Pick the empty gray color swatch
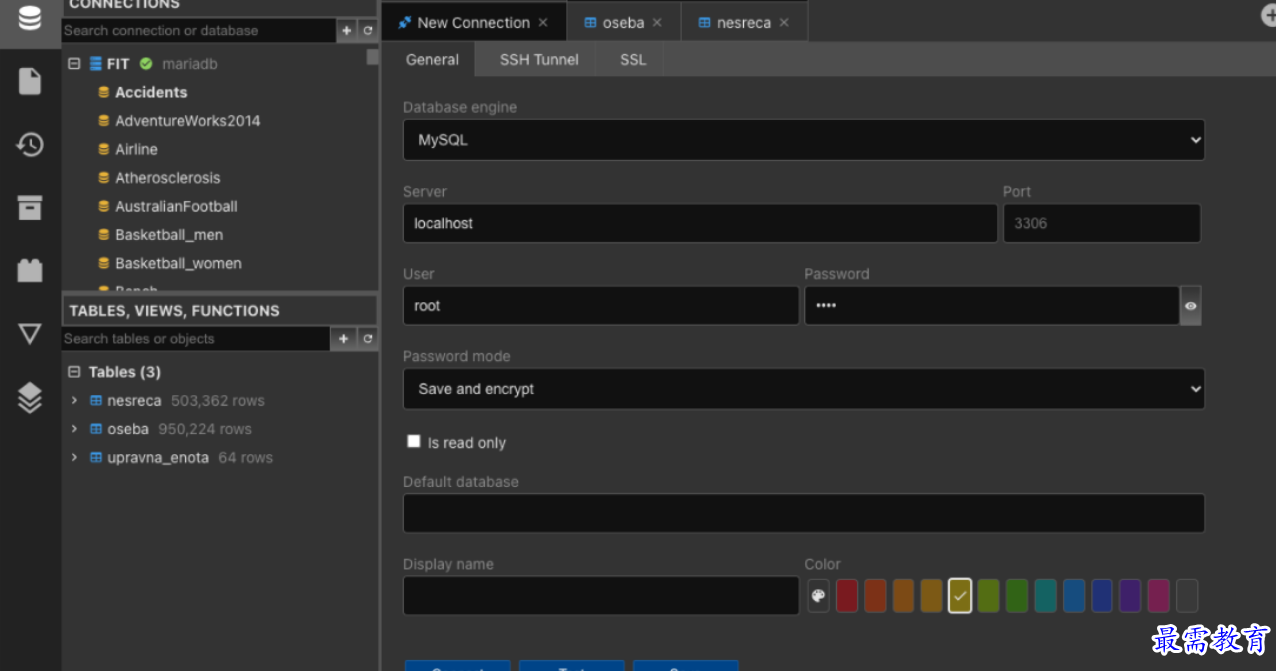 1187,596
